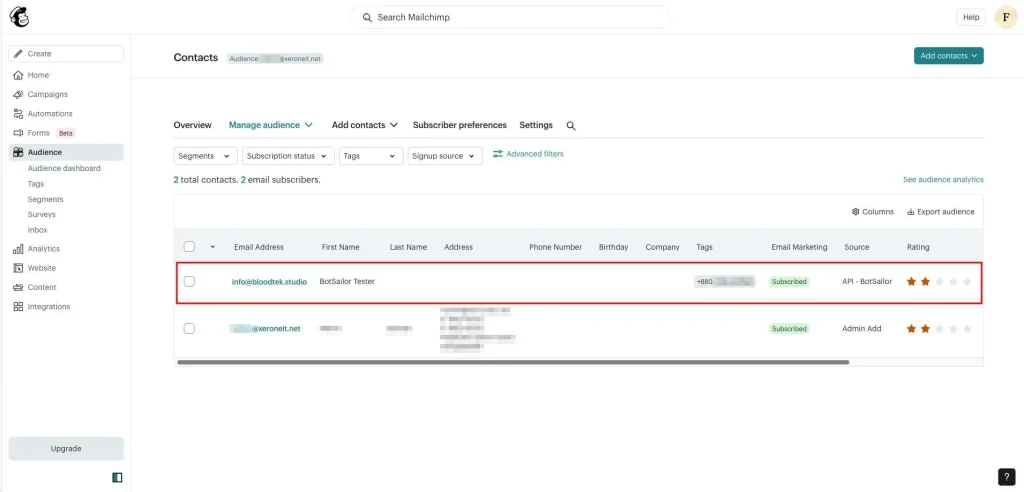The width and height of the screenshot is (1024, 492).
Task: Expand the Manage audience menu
Action: click(x=270, y=125)
